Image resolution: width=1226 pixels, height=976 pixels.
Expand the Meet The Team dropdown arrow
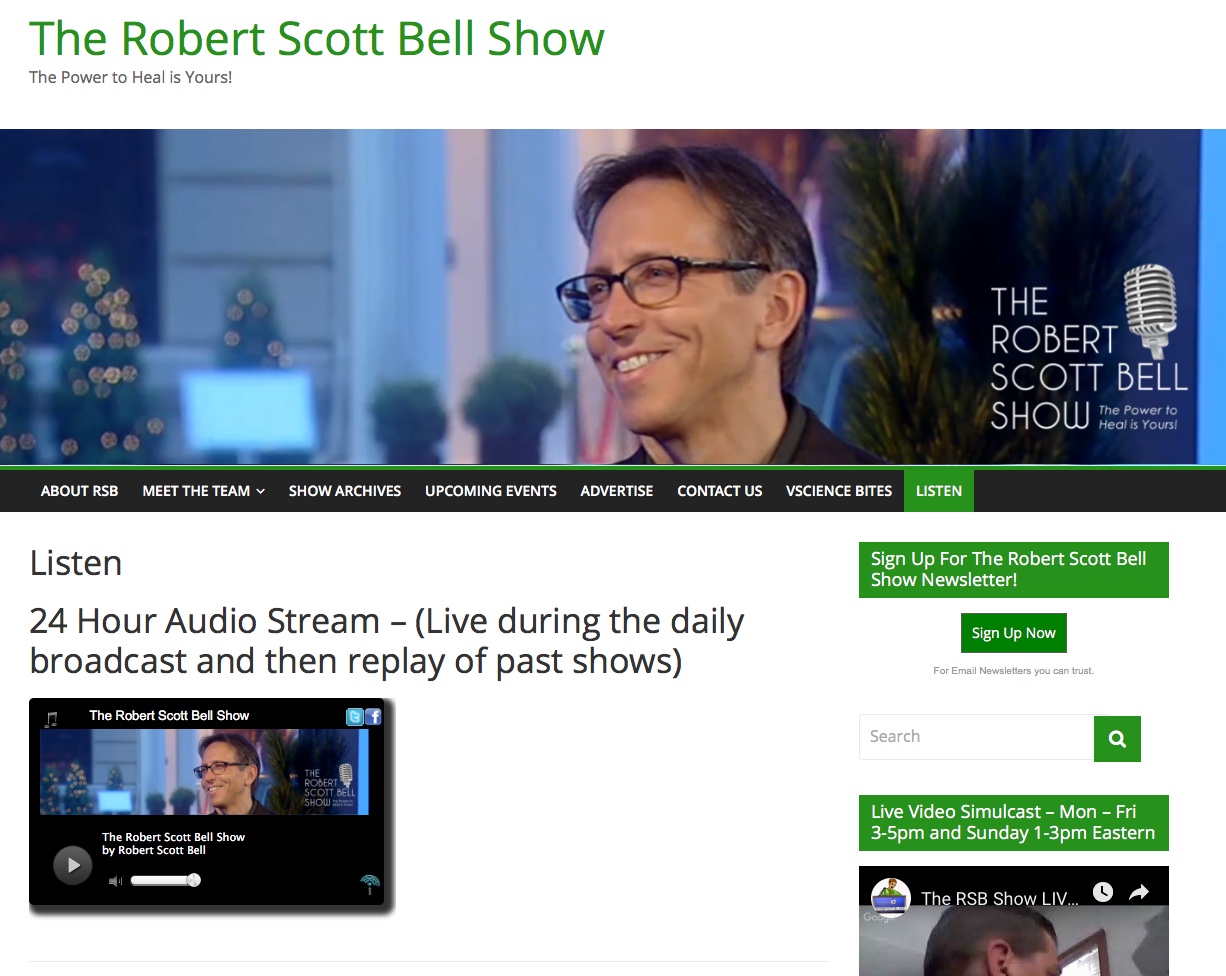click(260, 491)
